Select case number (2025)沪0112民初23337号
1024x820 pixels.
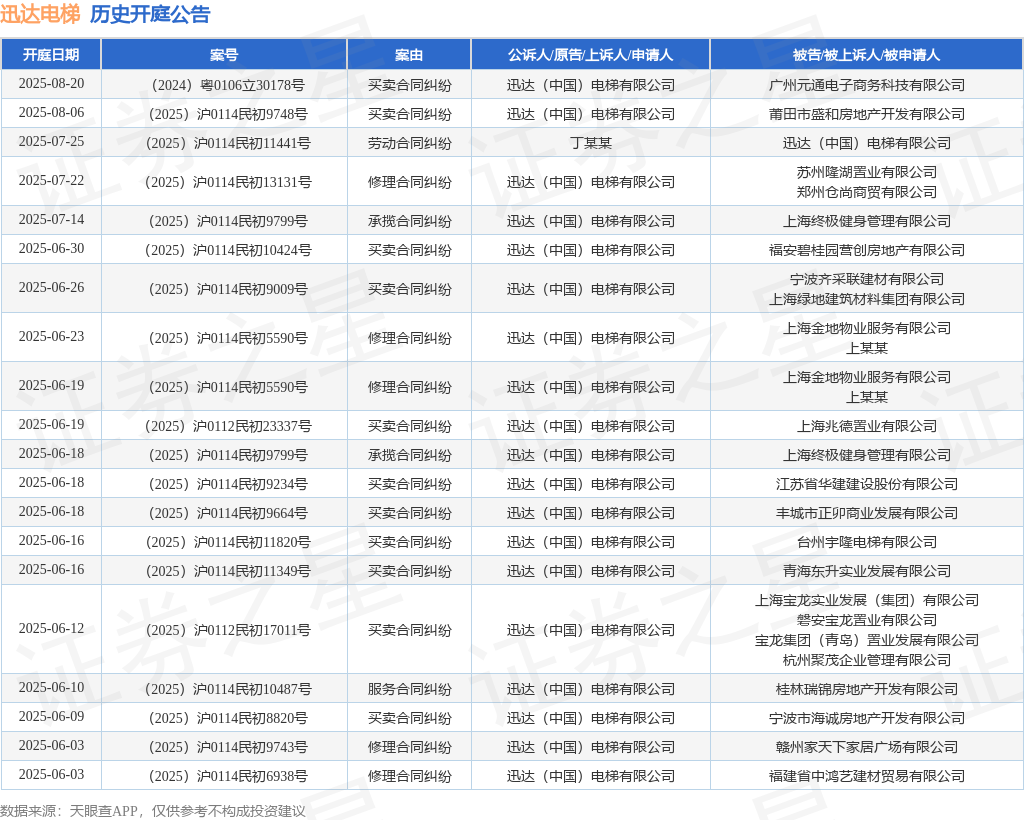[x=224, y=426]
